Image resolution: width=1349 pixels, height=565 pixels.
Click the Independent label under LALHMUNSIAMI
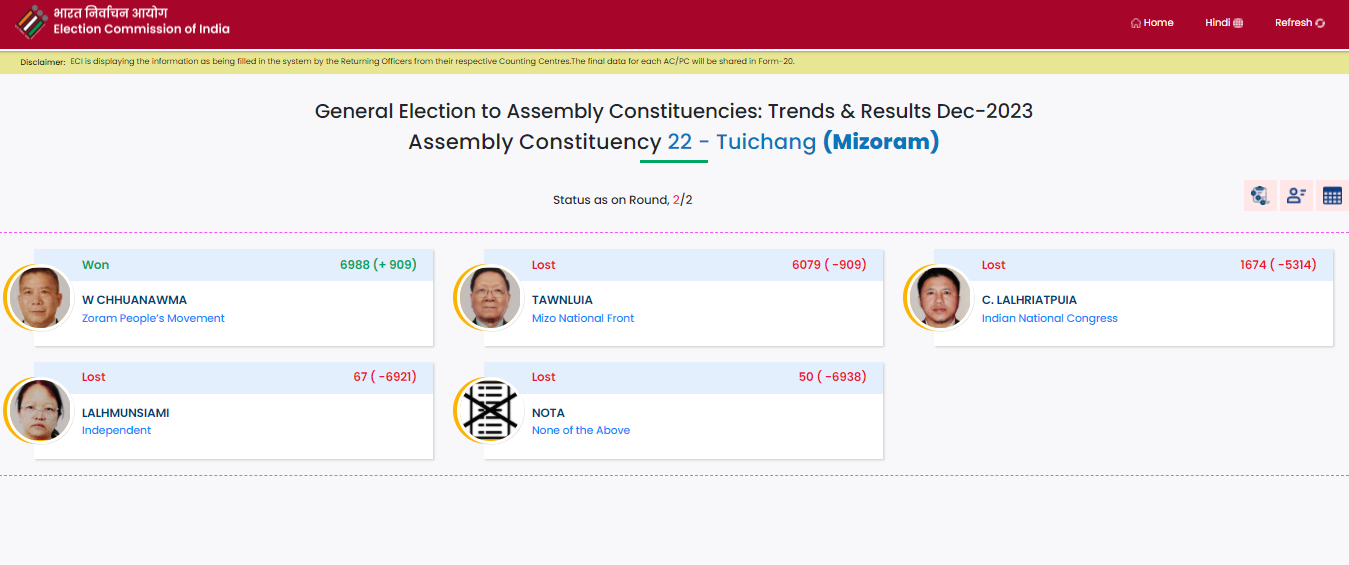click(x=116, y=430)
